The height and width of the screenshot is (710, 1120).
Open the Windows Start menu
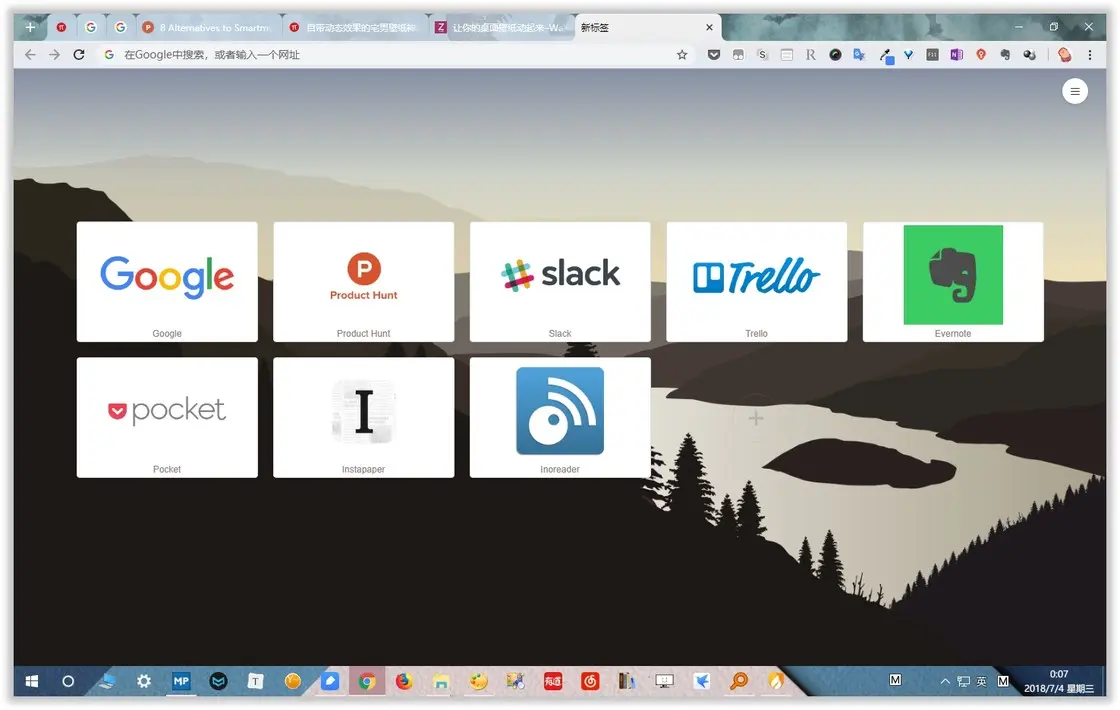click(x=31, y=681)
